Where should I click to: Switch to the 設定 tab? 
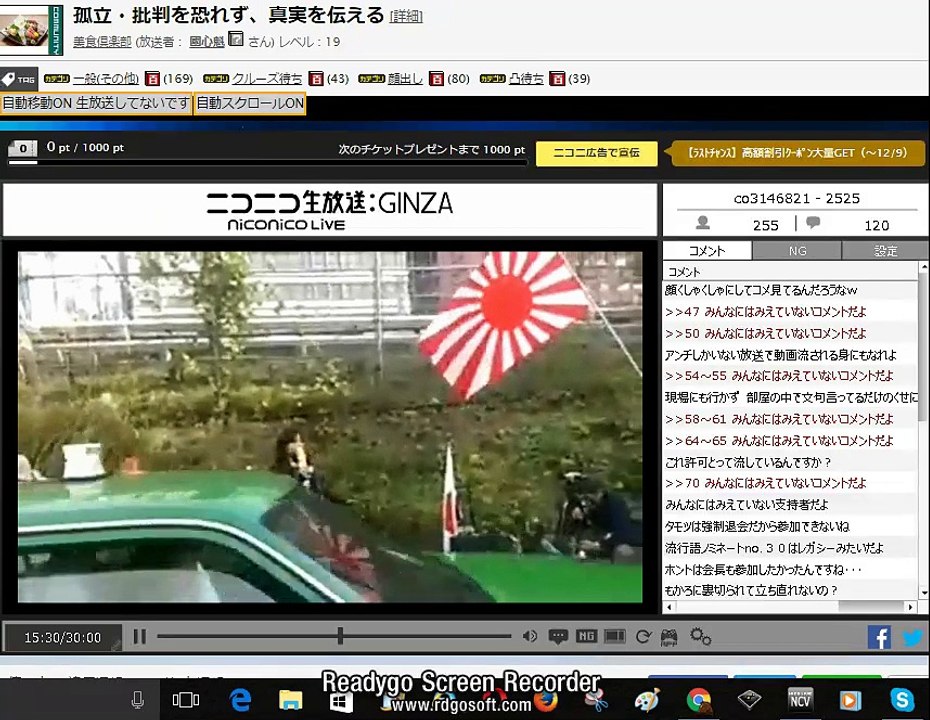click(x=886, y=251)
